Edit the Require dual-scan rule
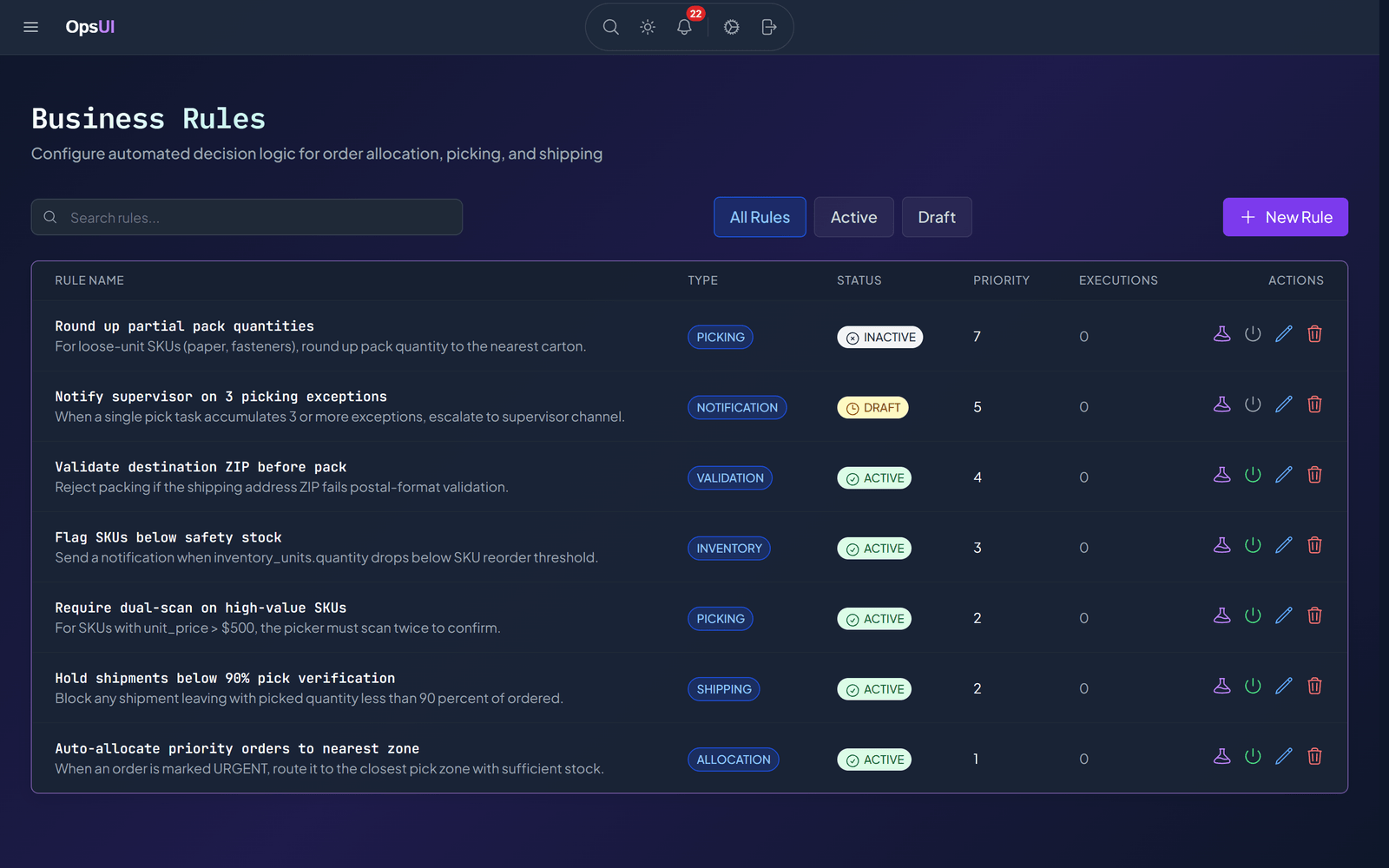This screenshot has height=868, width=1389. click(1284, 615)
